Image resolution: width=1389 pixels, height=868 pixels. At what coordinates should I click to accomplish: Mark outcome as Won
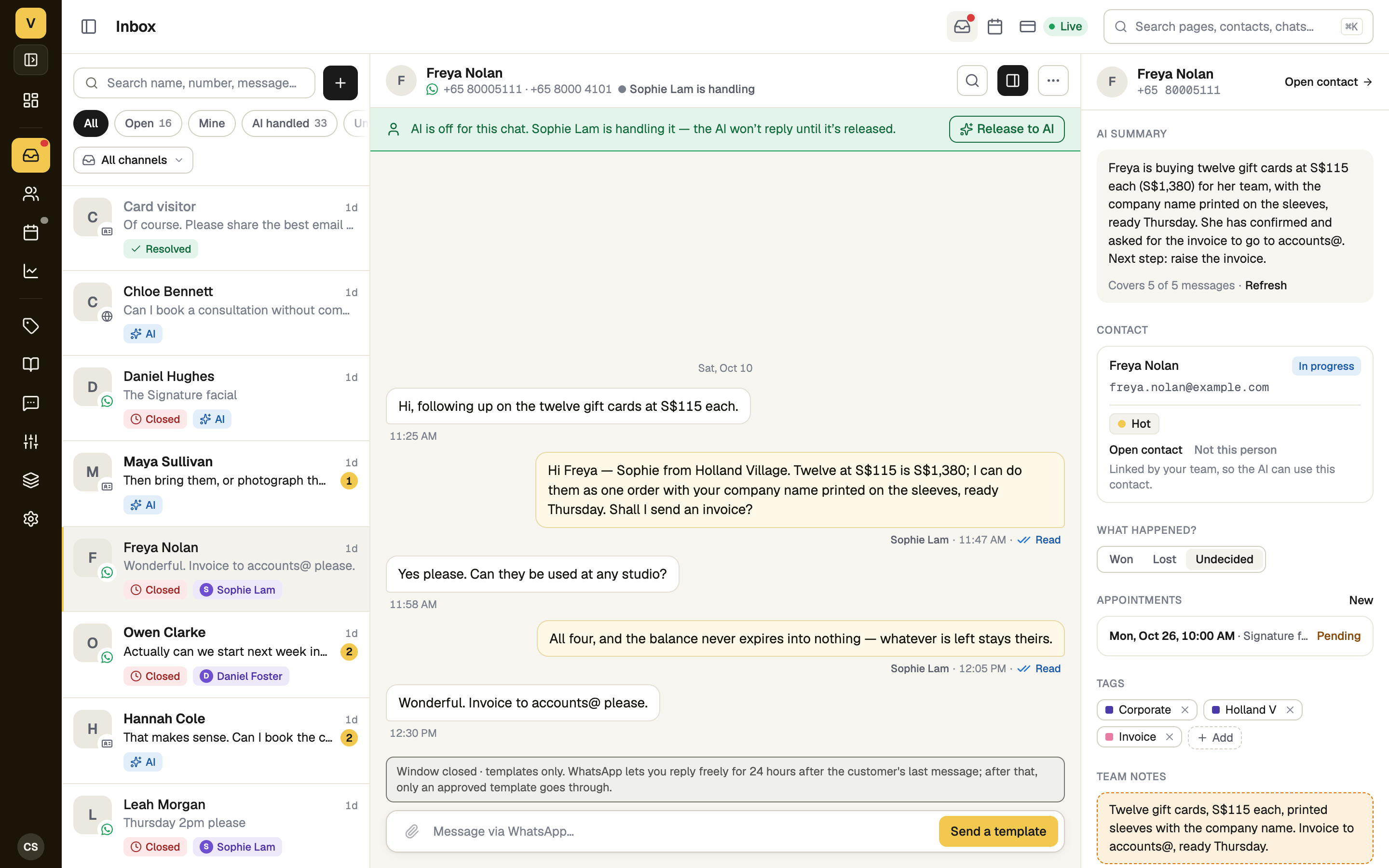1121,559
